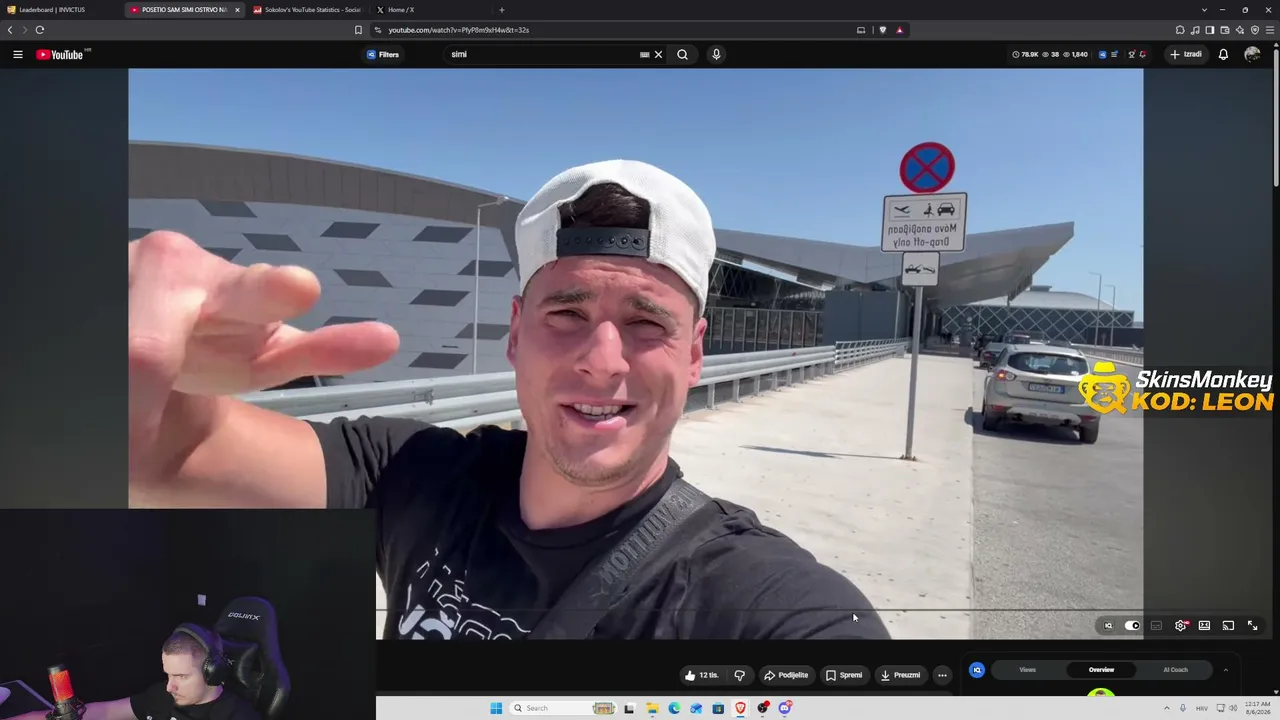Viewport: 1280px width, 720px height.
Task: Open Brave Rewards triangle icon
Action: tap(899, 30)
